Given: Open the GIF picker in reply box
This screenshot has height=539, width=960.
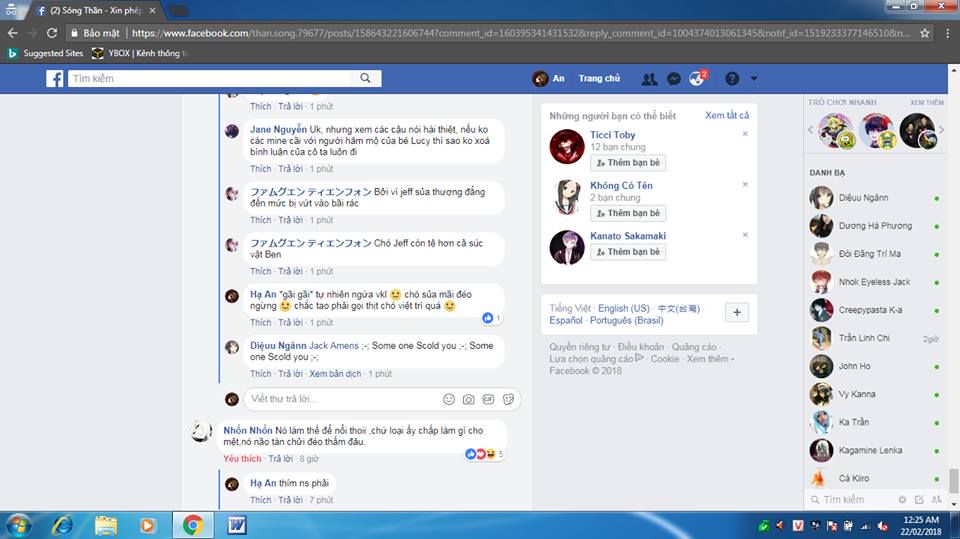Looking at the screenshot, I should pos(488,399).
